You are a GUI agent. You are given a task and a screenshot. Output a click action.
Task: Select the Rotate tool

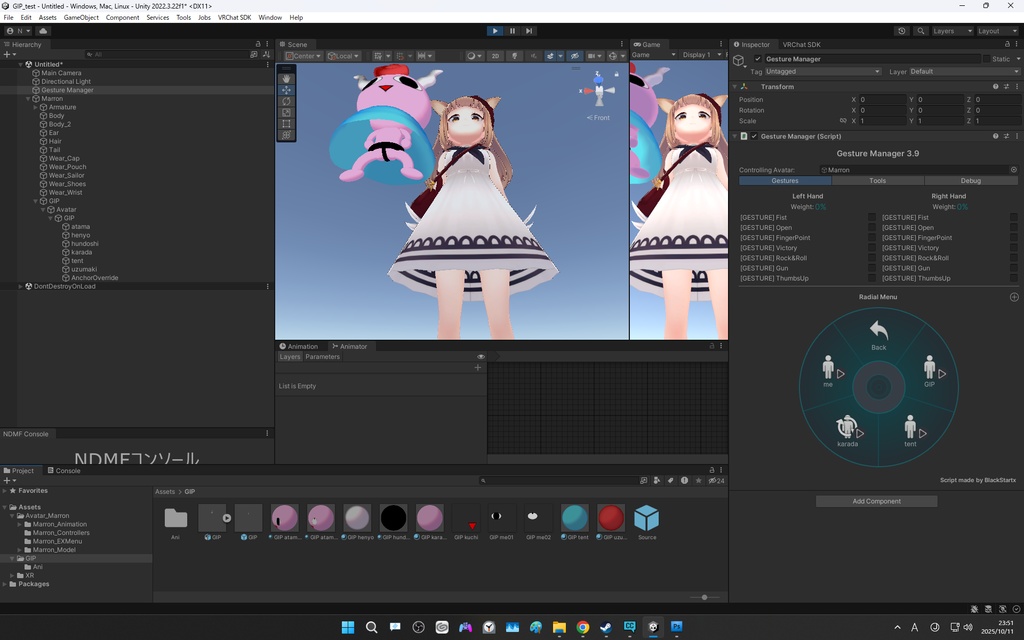point(287,101)
